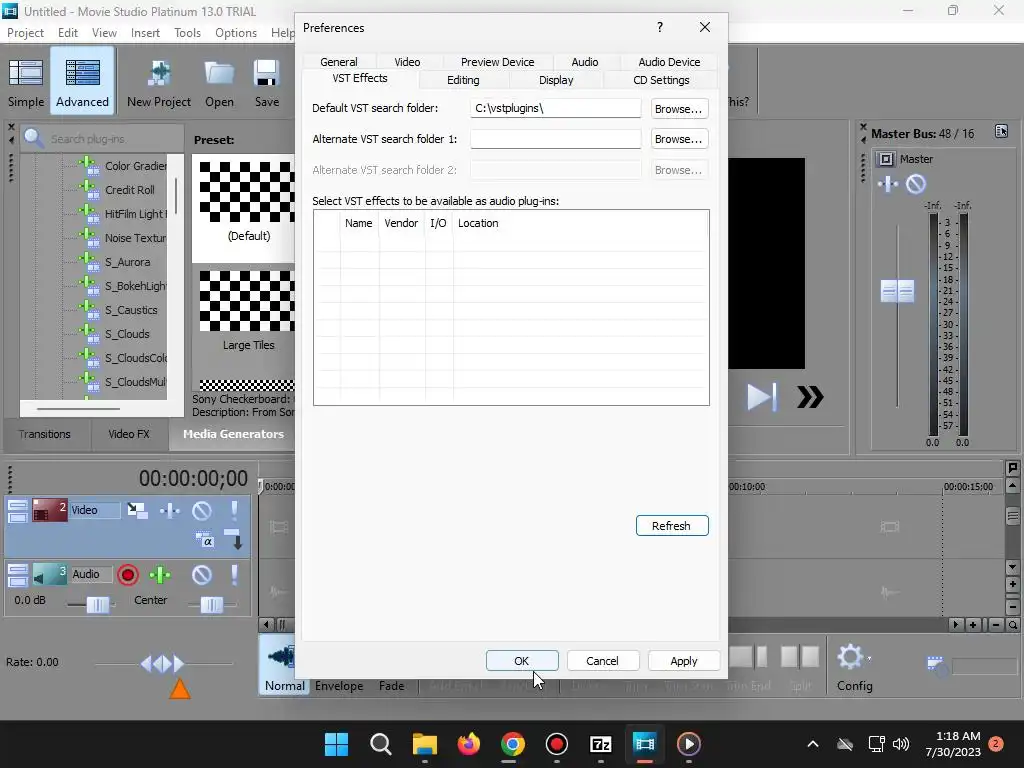
Task: Confirm preferences with OK
Action: pos(522,661)
